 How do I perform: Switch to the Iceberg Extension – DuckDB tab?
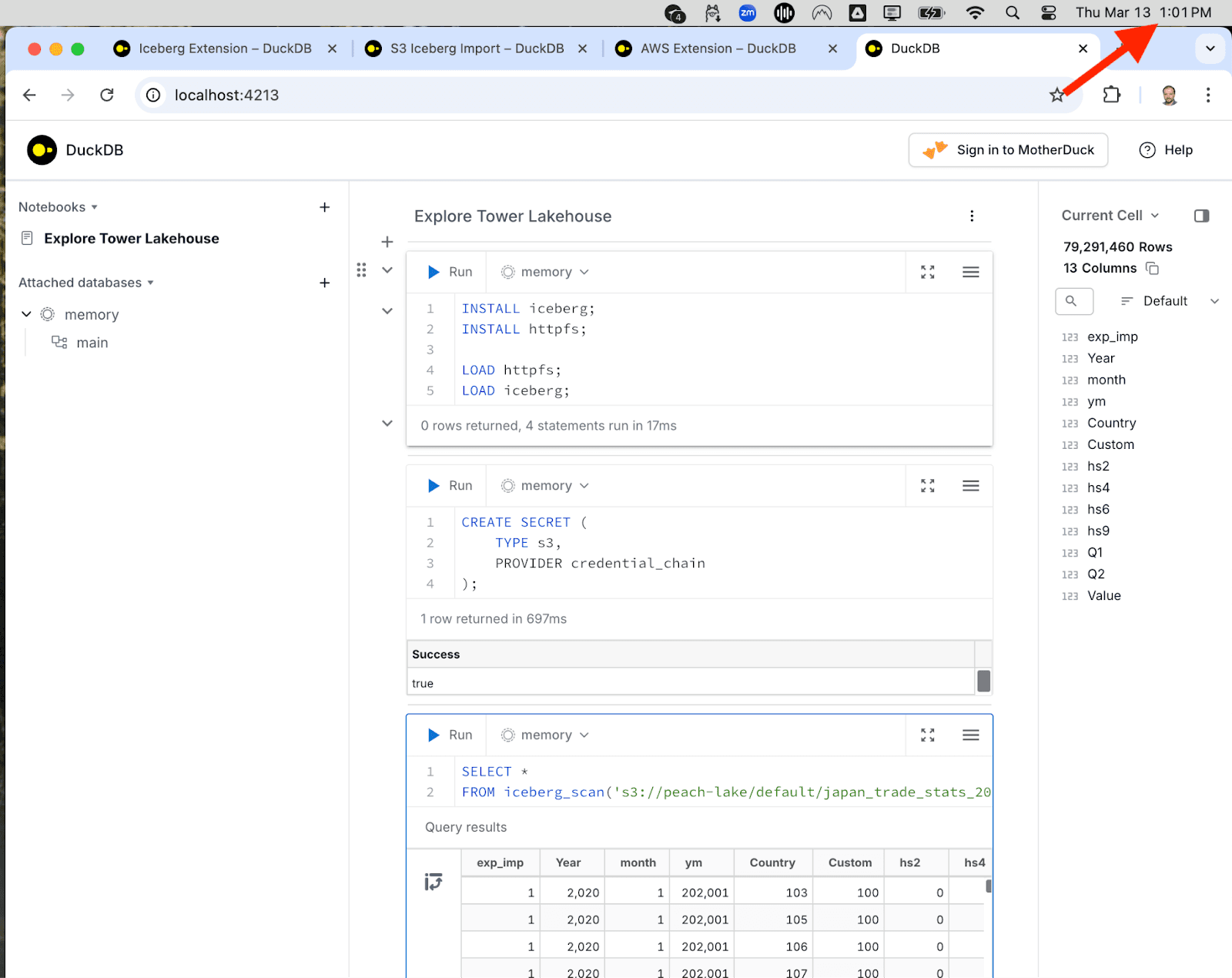[225, 49]
